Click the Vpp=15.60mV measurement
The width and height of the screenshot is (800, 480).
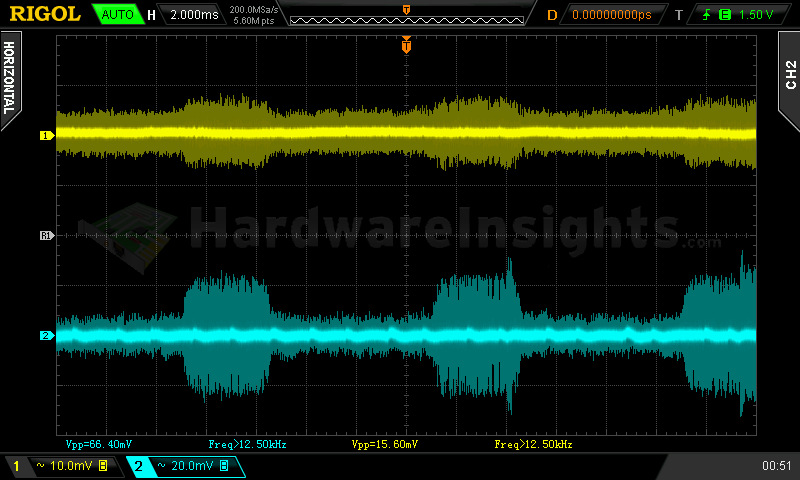point(385,444)
